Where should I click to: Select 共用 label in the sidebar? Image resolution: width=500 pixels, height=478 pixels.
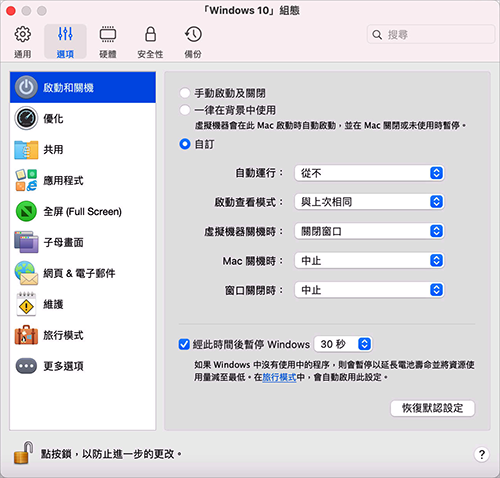point(53,149)
